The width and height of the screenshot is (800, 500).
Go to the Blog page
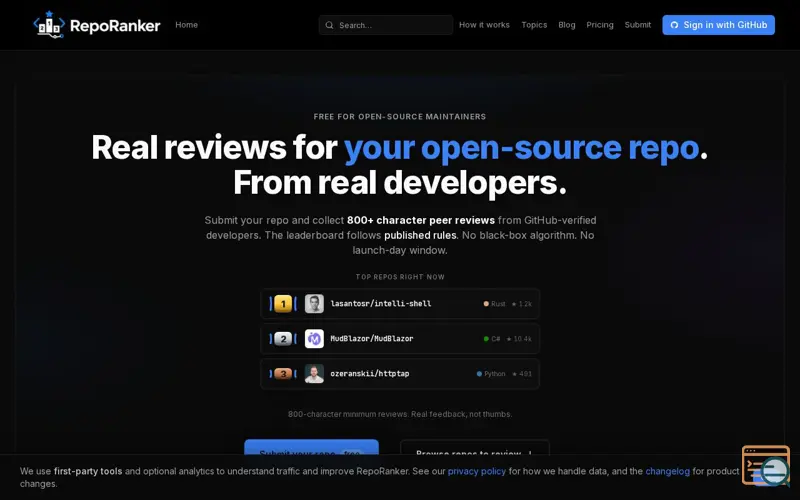click(567, 24)
